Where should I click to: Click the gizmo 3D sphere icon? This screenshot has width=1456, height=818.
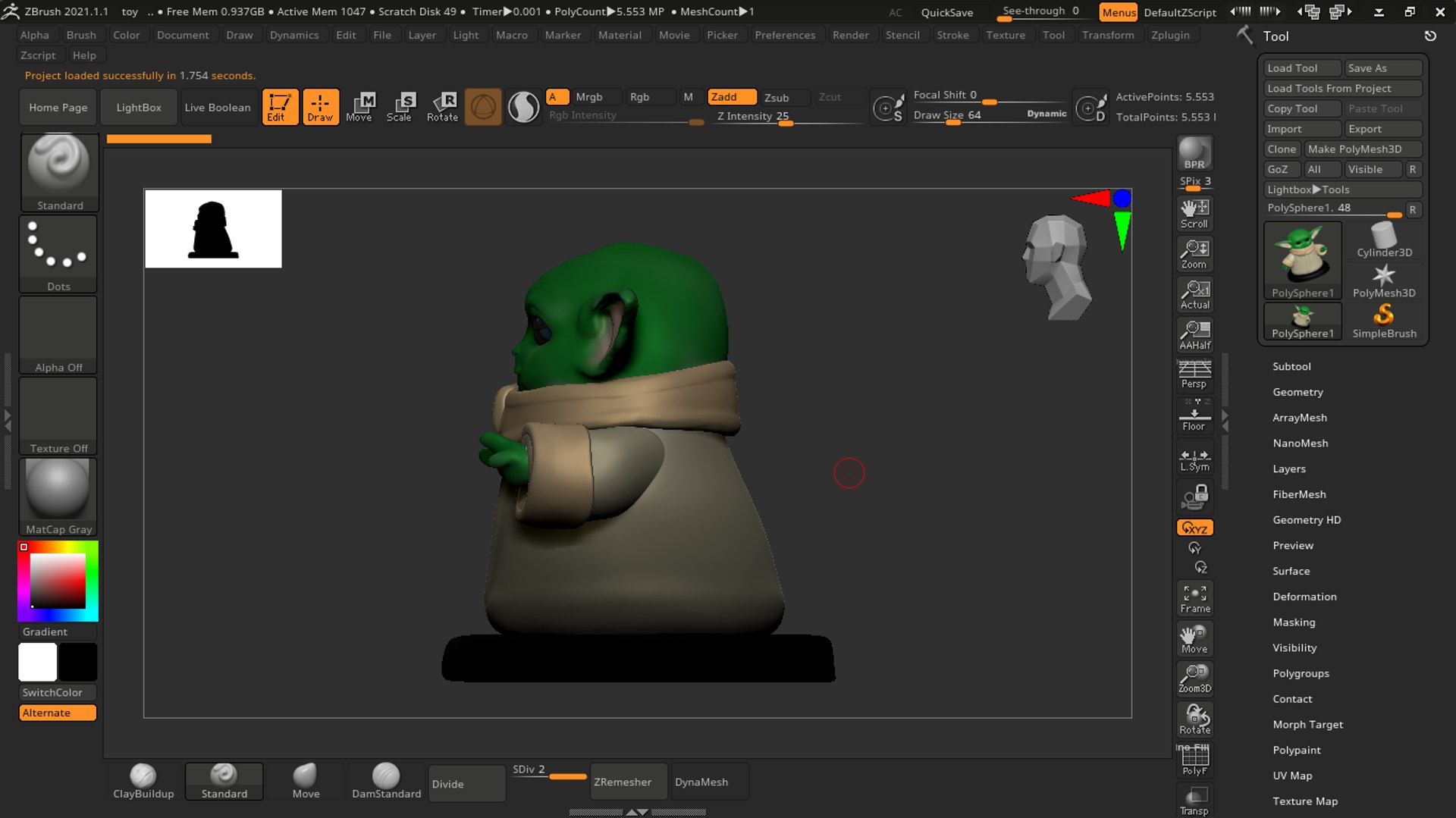tap(483, 107)
